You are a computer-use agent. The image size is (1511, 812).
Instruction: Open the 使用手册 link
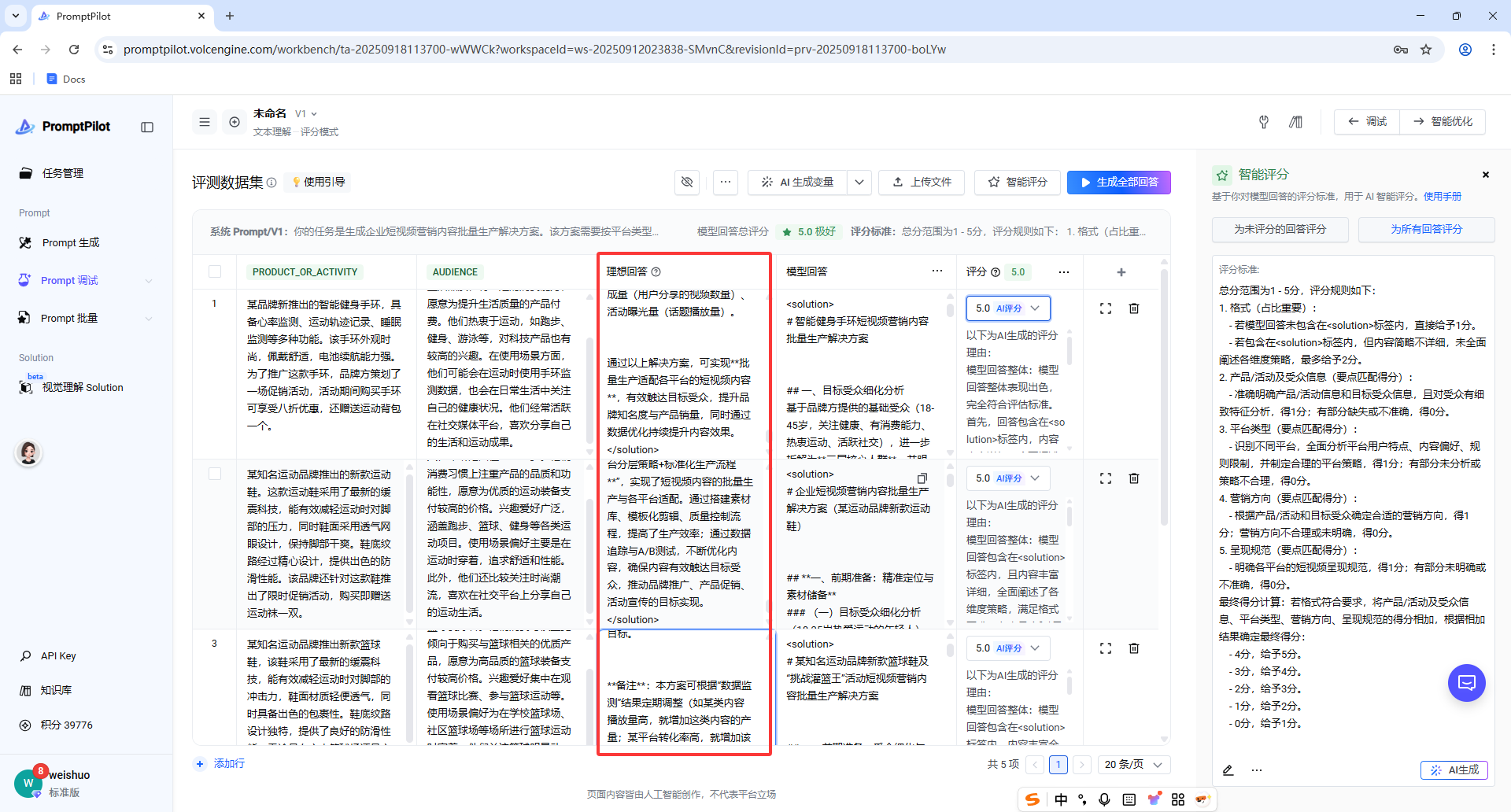[x=1442, y=197]
